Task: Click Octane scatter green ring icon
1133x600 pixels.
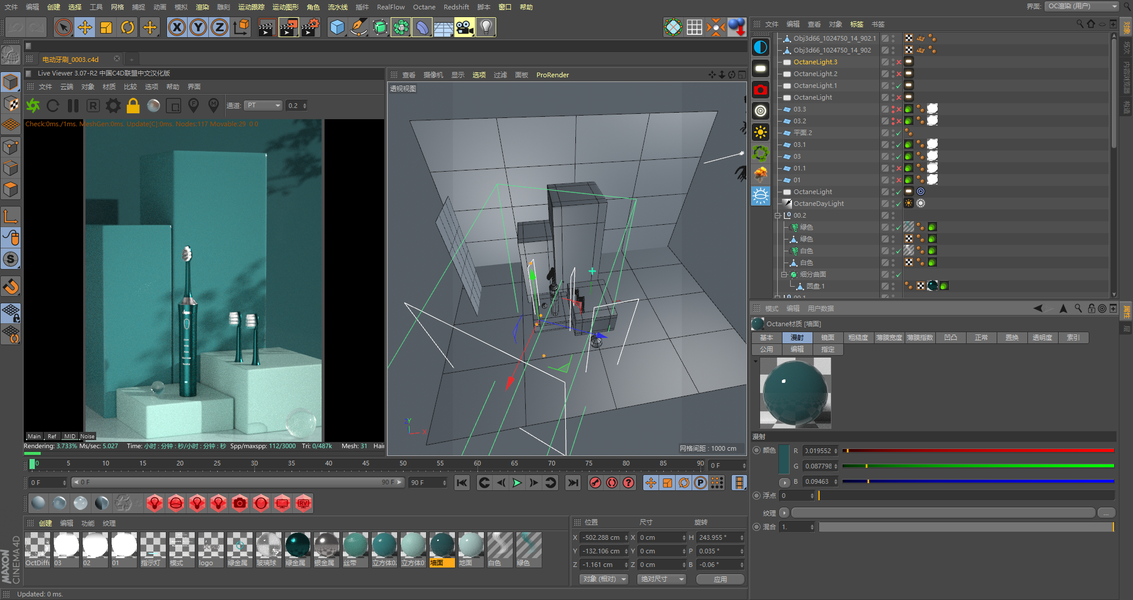Action: [760, 153]
